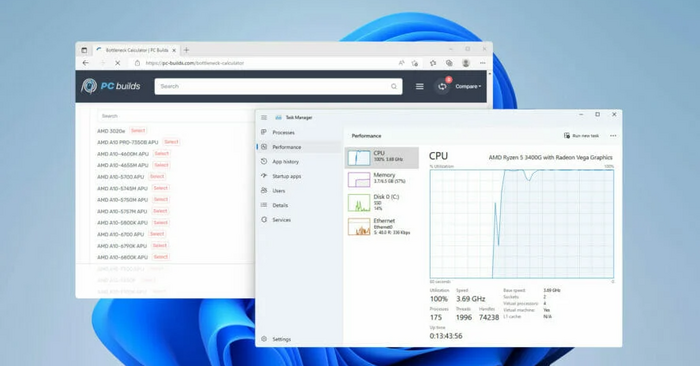Select the Ethernet performance item

coord(382,226)
